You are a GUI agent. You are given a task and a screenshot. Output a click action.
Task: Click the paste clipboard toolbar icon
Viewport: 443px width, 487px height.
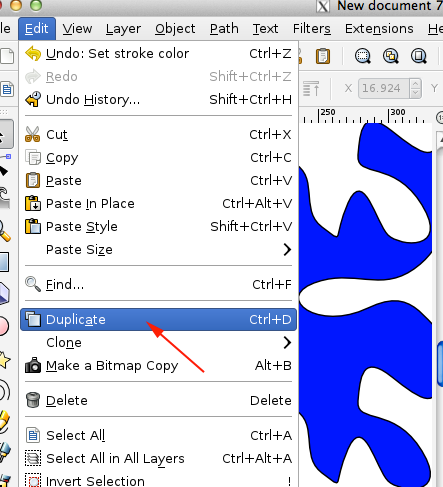[x=323, y=56]
